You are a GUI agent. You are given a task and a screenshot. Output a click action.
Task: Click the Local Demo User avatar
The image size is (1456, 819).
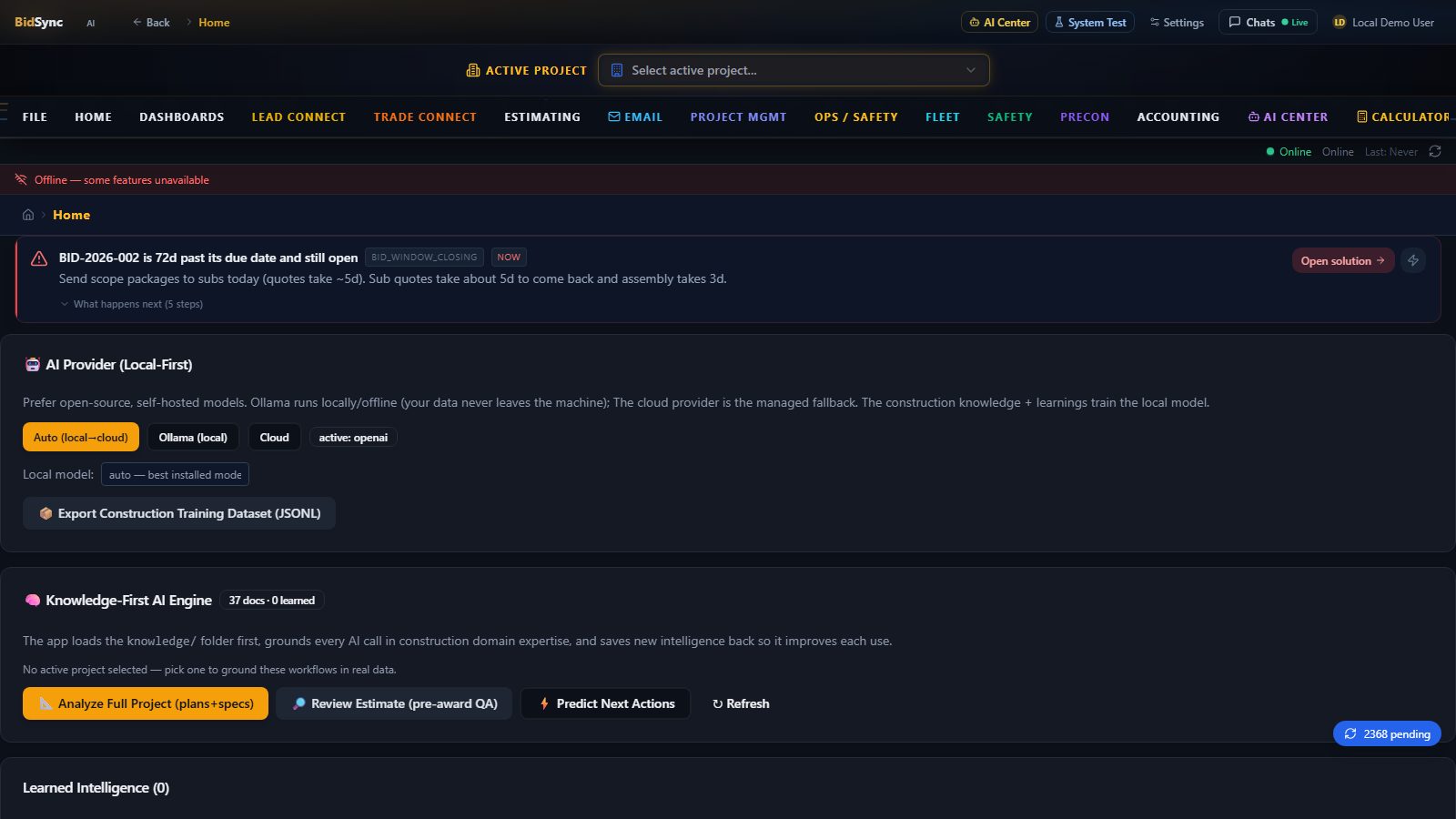tap(1340, 22)
